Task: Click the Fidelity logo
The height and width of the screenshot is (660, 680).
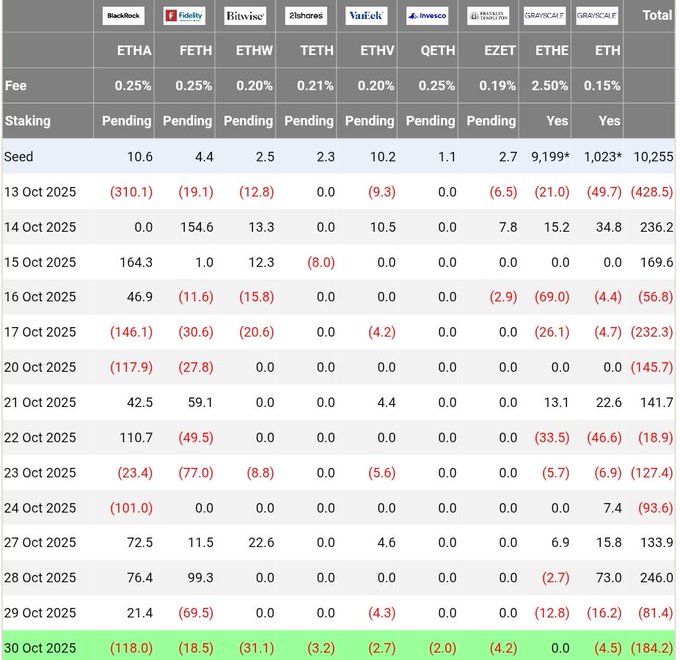Action: point(187,16)
